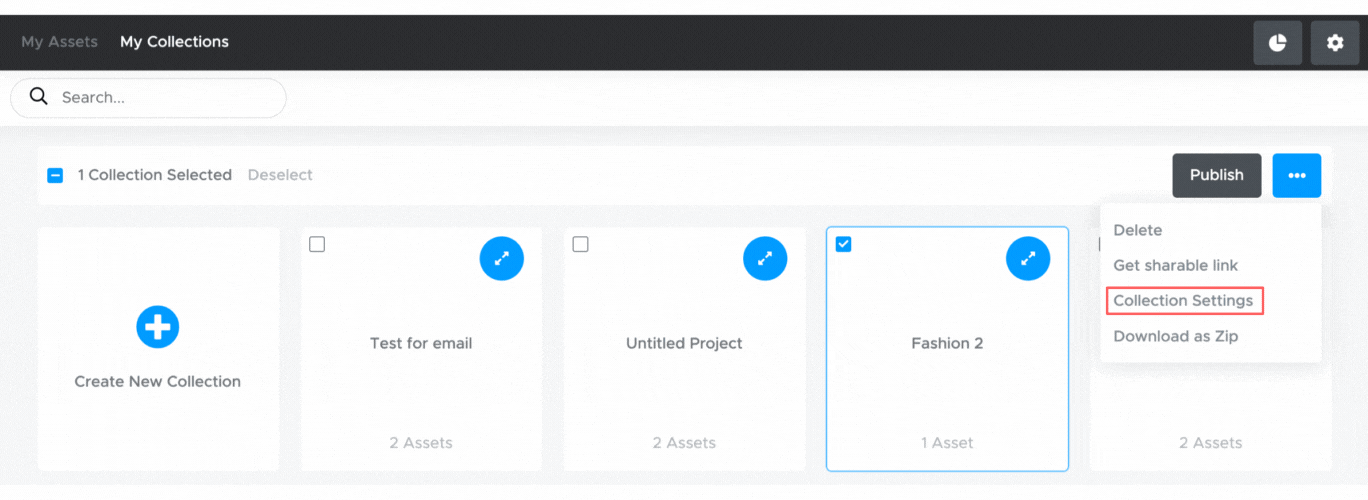Open the Fashion 2 collection title
Screen dimensions: 1368x500
pyautogui.click(x=947, y=343)
